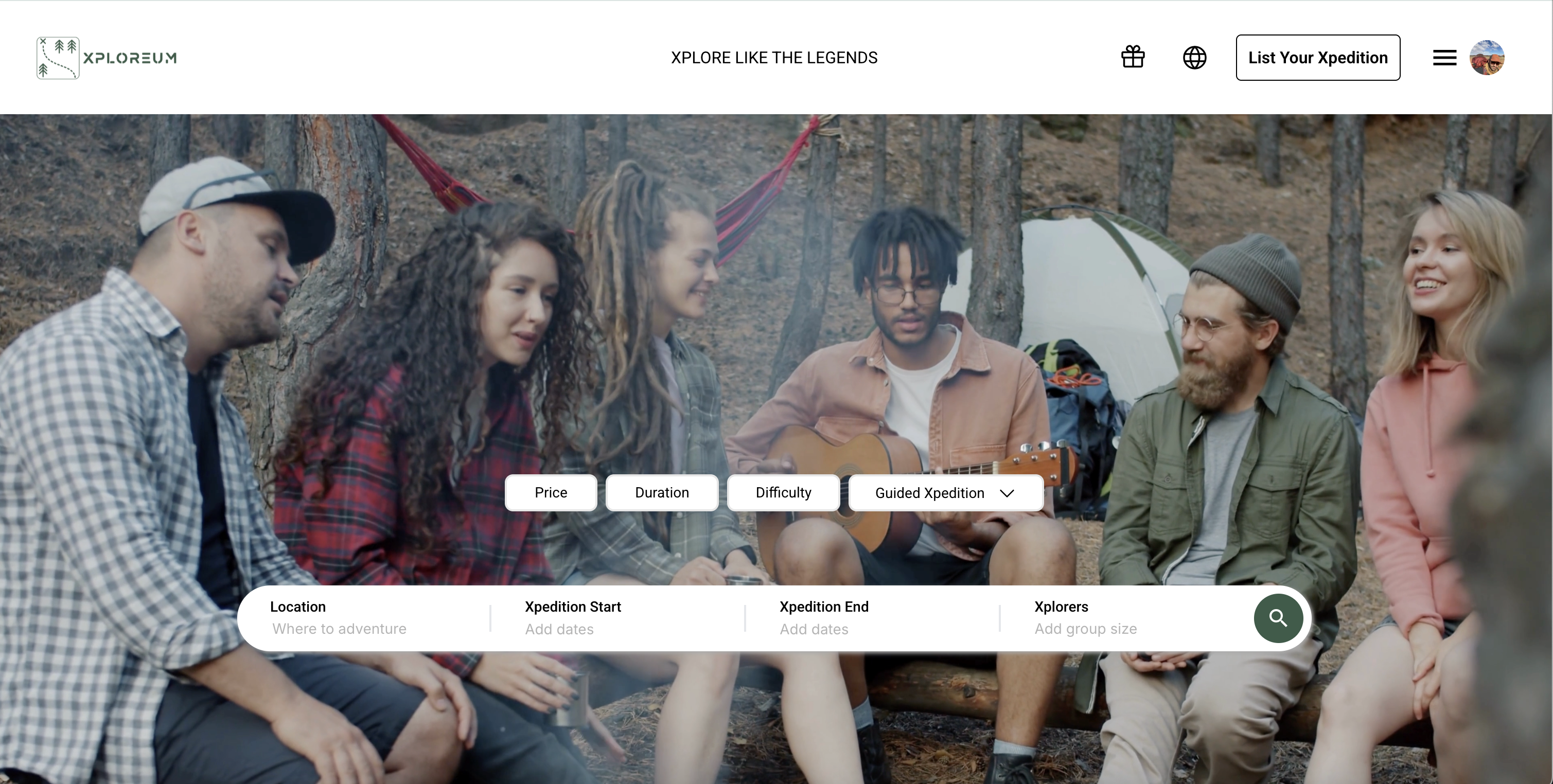1553x784 pixels.
Task: Open the Duration filter
Action: click(x=661, y=493)
